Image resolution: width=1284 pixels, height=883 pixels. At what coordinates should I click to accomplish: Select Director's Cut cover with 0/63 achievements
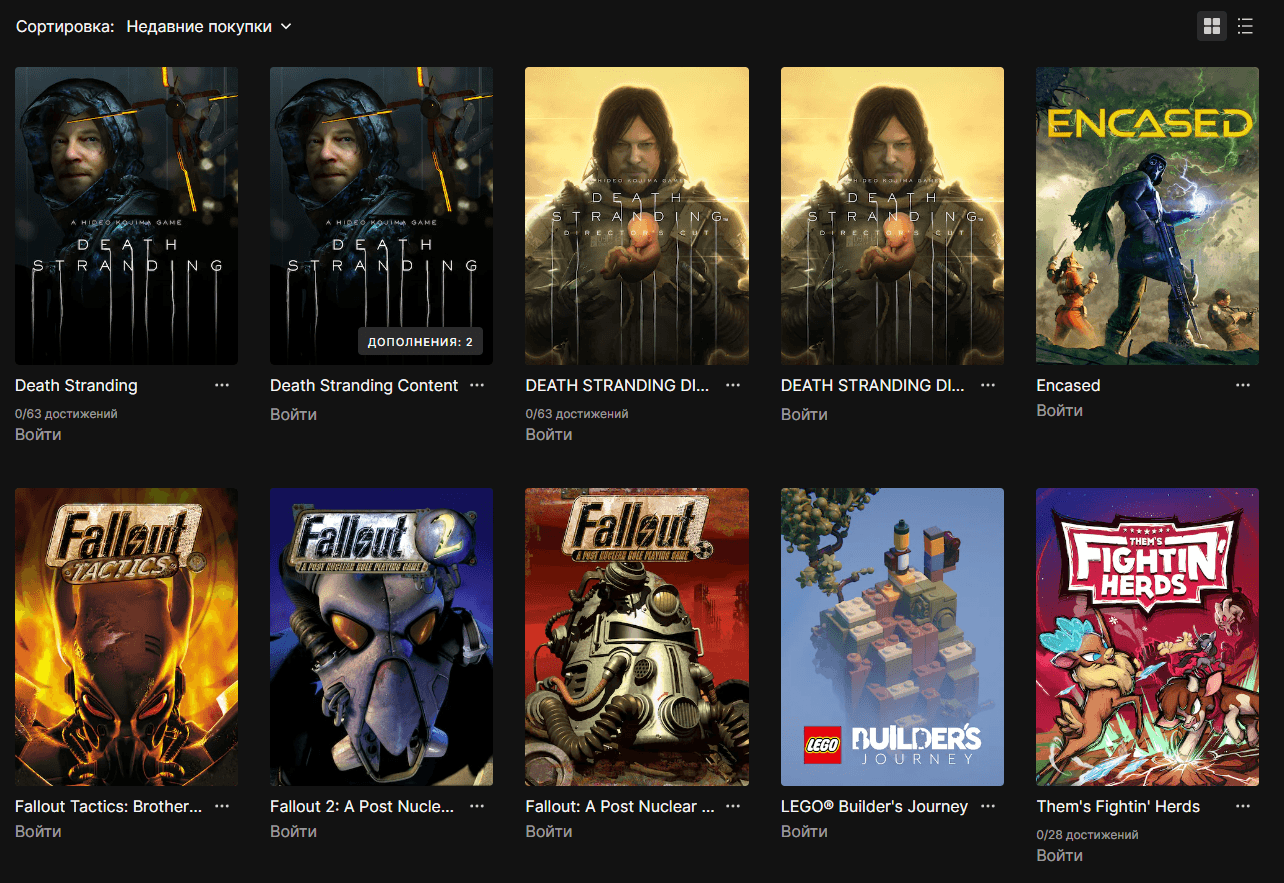click(637, 216)
